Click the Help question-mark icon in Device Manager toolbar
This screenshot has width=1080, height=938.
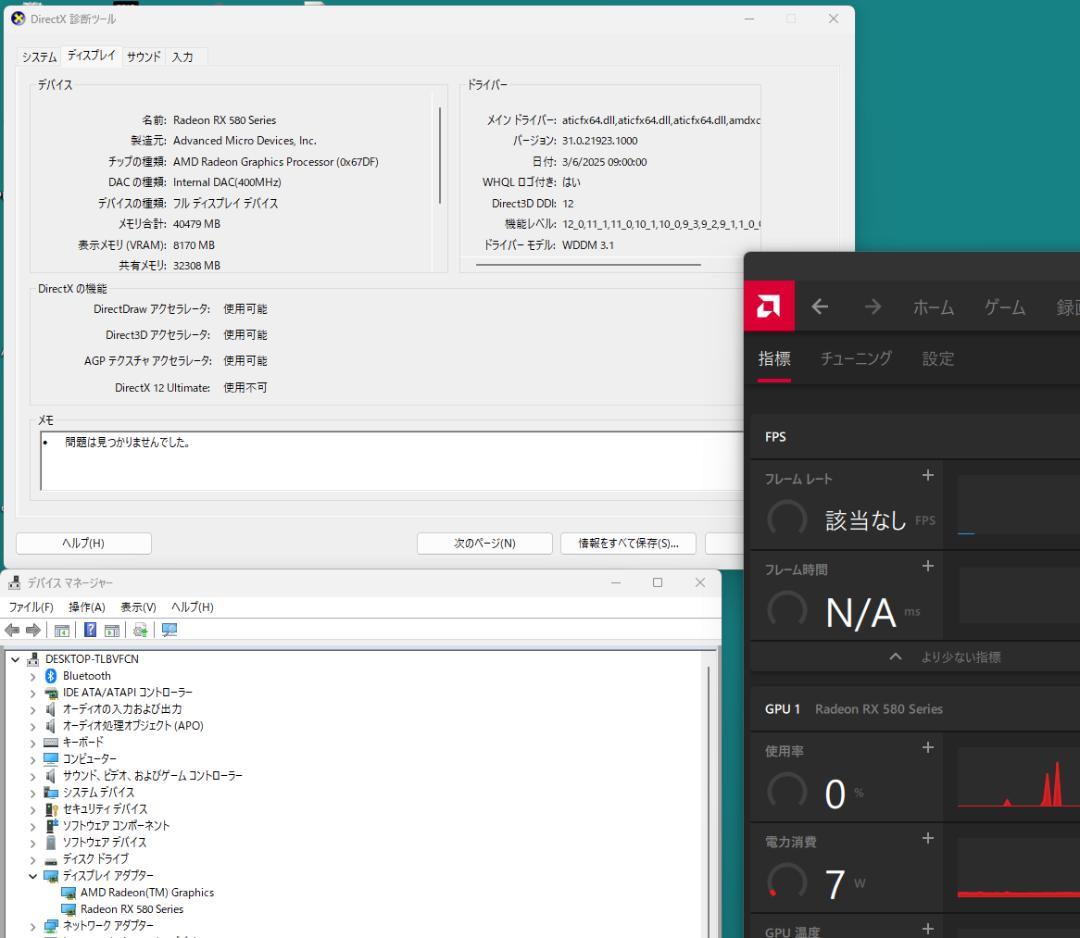pos(91,629)
